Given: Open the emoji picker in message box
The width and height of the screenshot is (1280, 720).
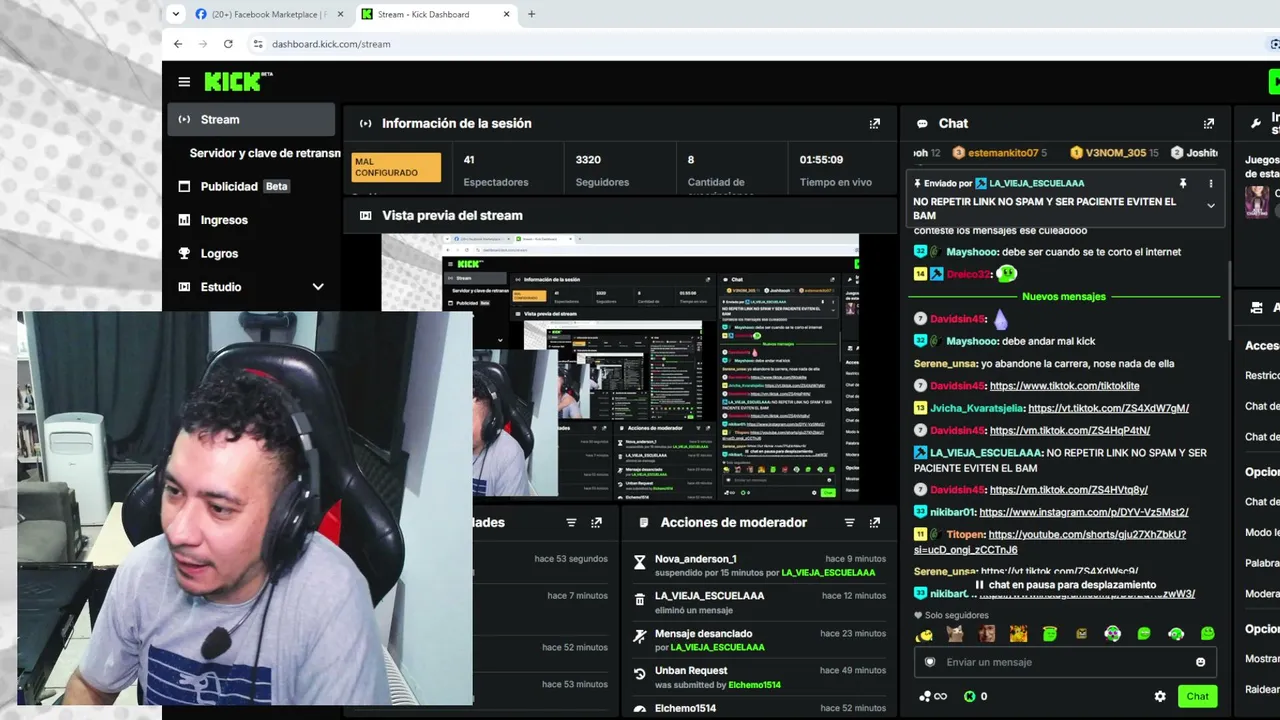Looking at the screenshot, I should click(x=1201, y=662).
